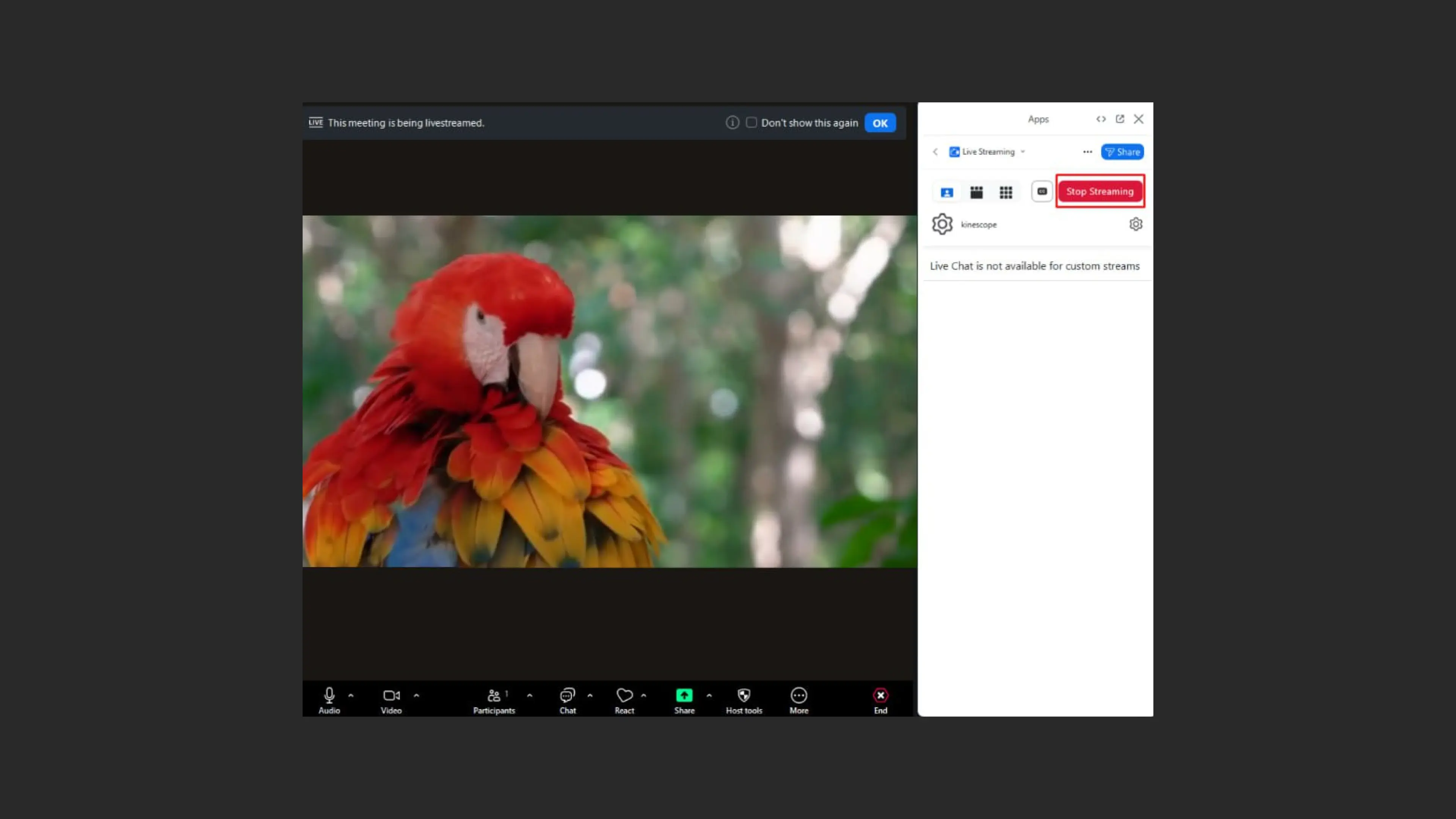Open the Participants panel

point(494,700)
